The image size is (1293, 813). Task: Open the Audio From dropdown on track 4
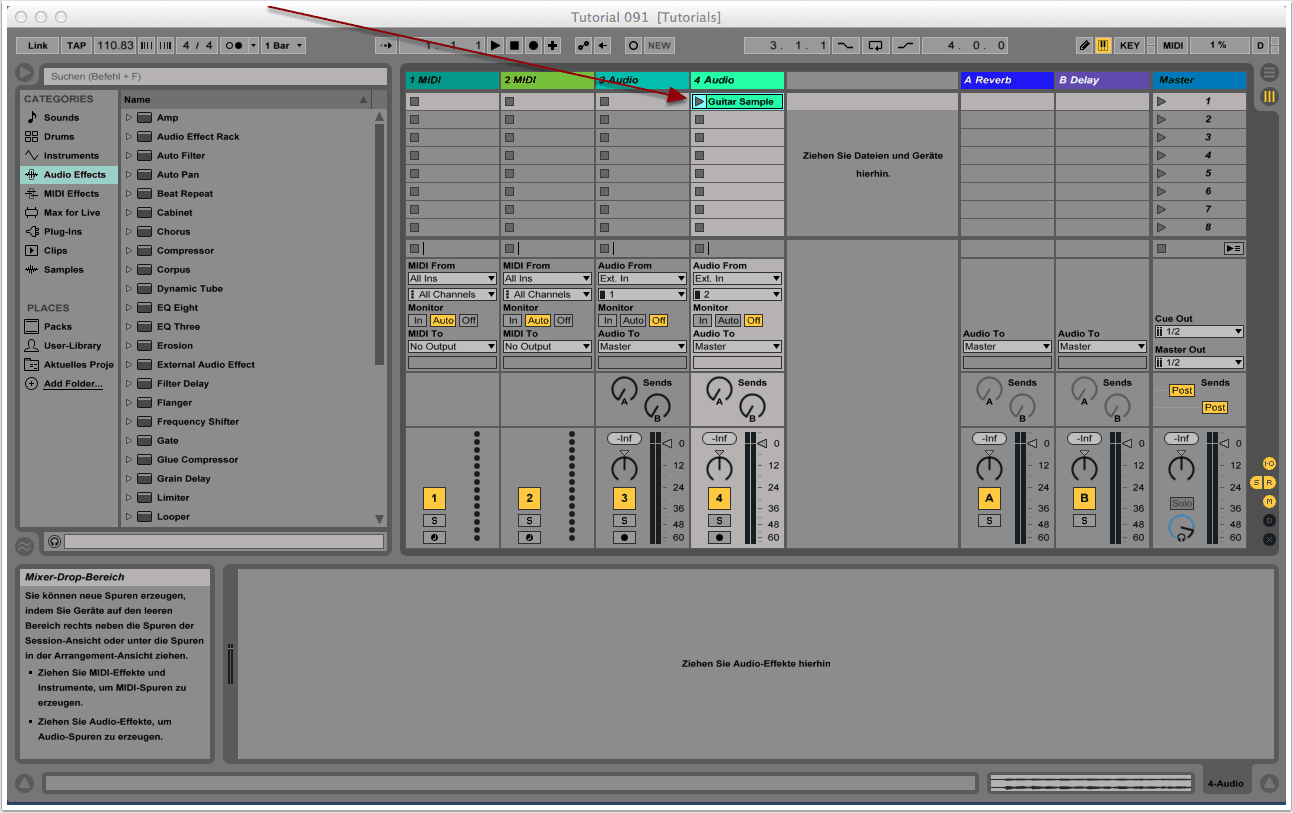pos(737,278)
